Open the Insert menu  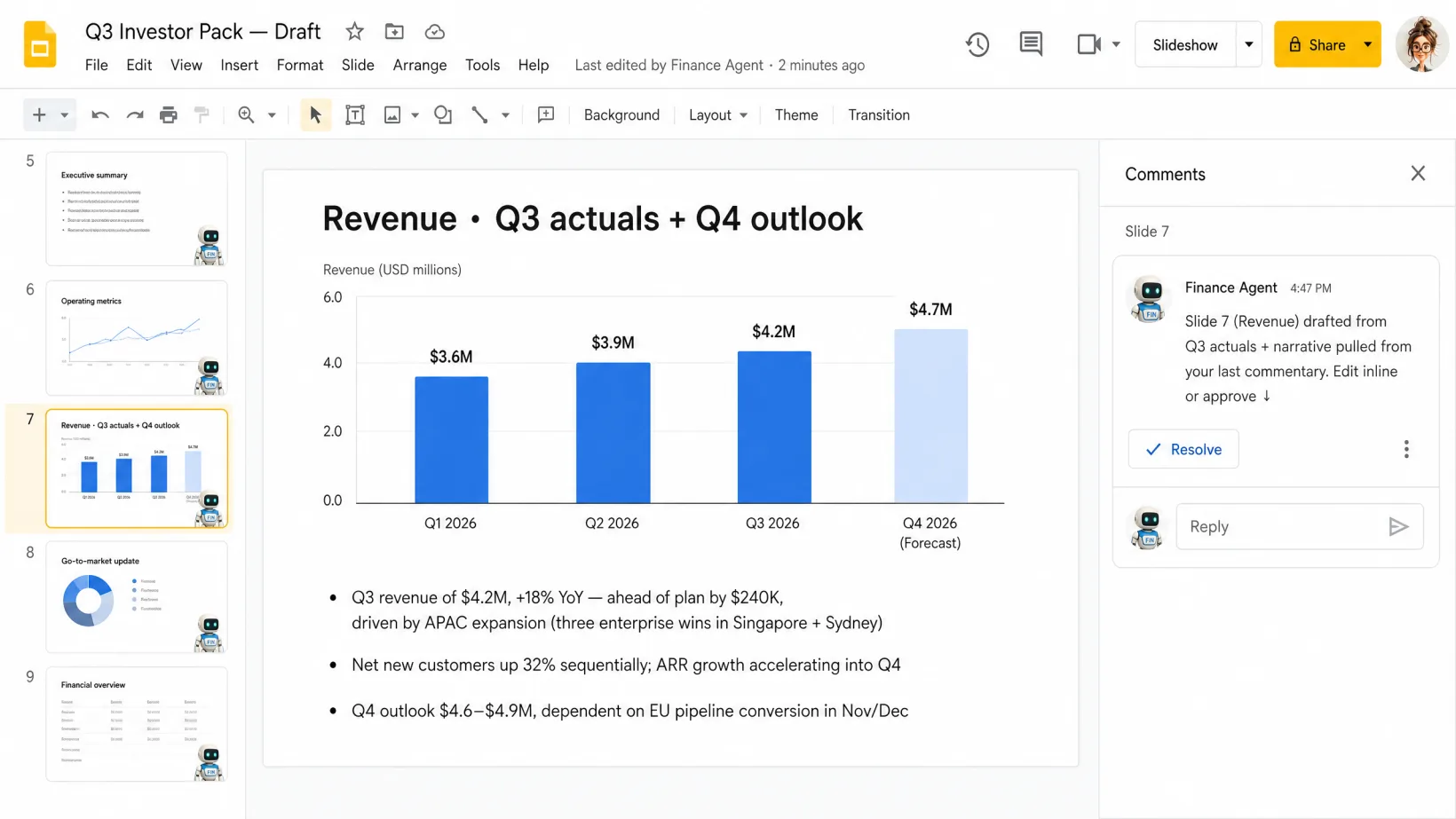point(239,65)
